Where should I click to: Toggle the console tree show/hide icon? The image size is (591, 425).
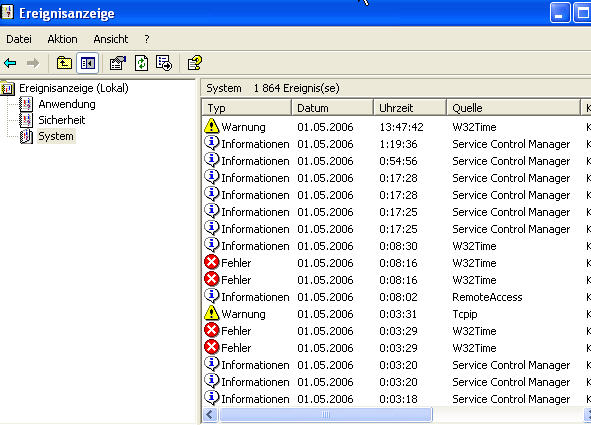pyautogui.click(x=87, y=63)
